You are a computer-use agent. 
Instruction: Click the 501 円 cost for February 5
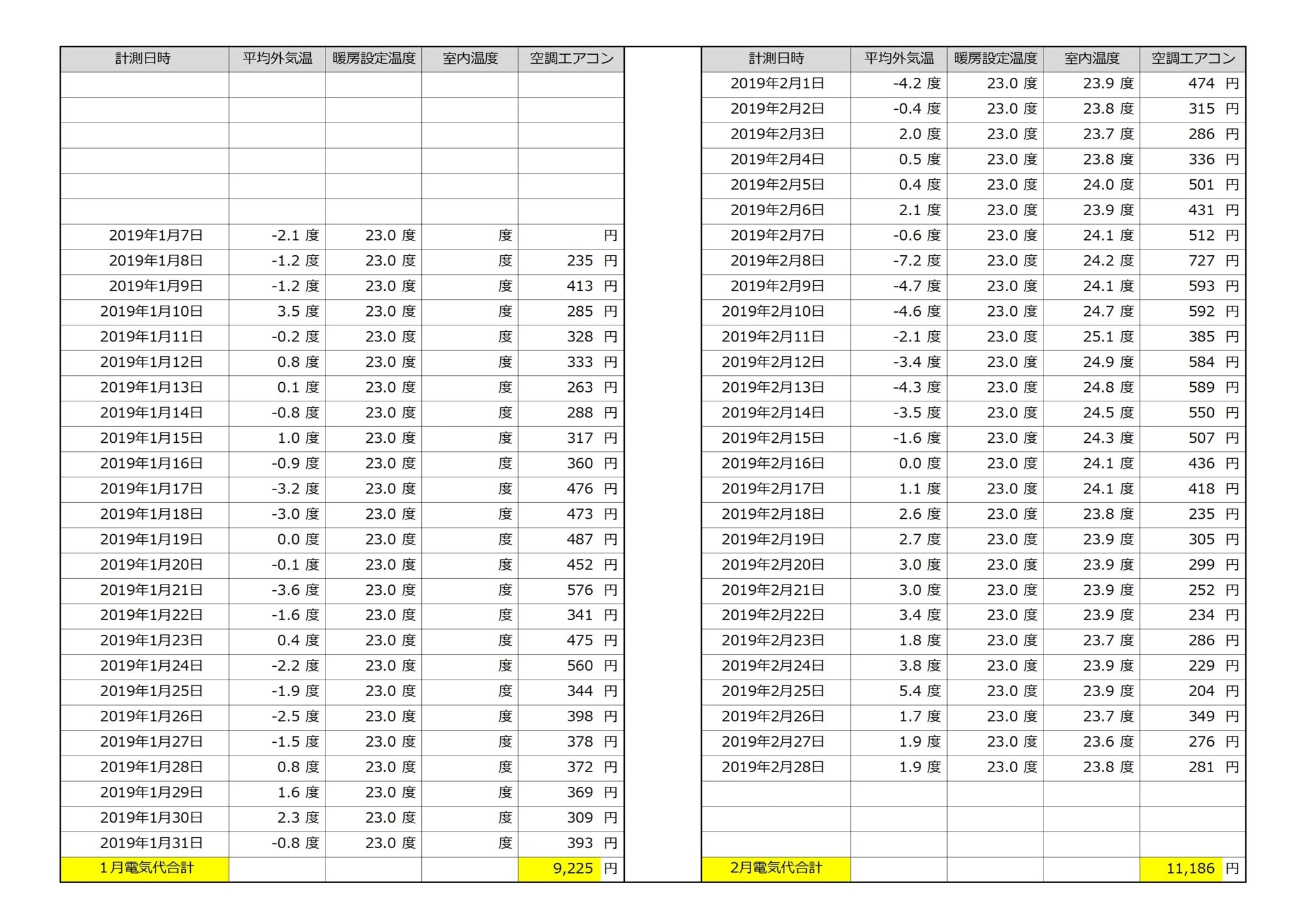coord(1192,185)
